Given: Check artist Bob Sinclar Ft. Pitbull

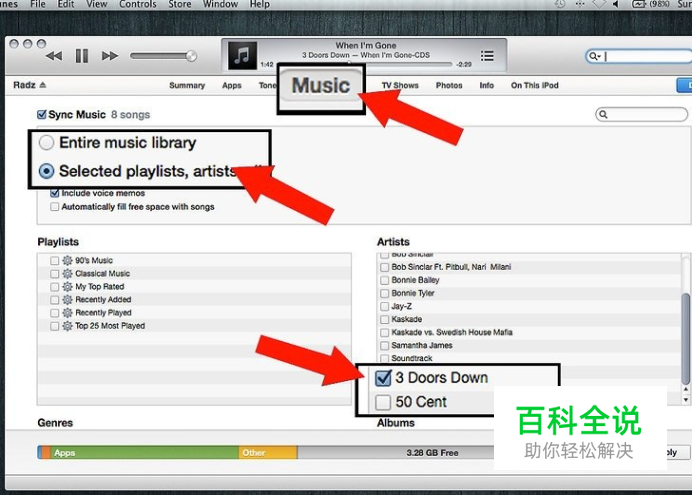Looking at the screenshot, I should pos(384,267).
